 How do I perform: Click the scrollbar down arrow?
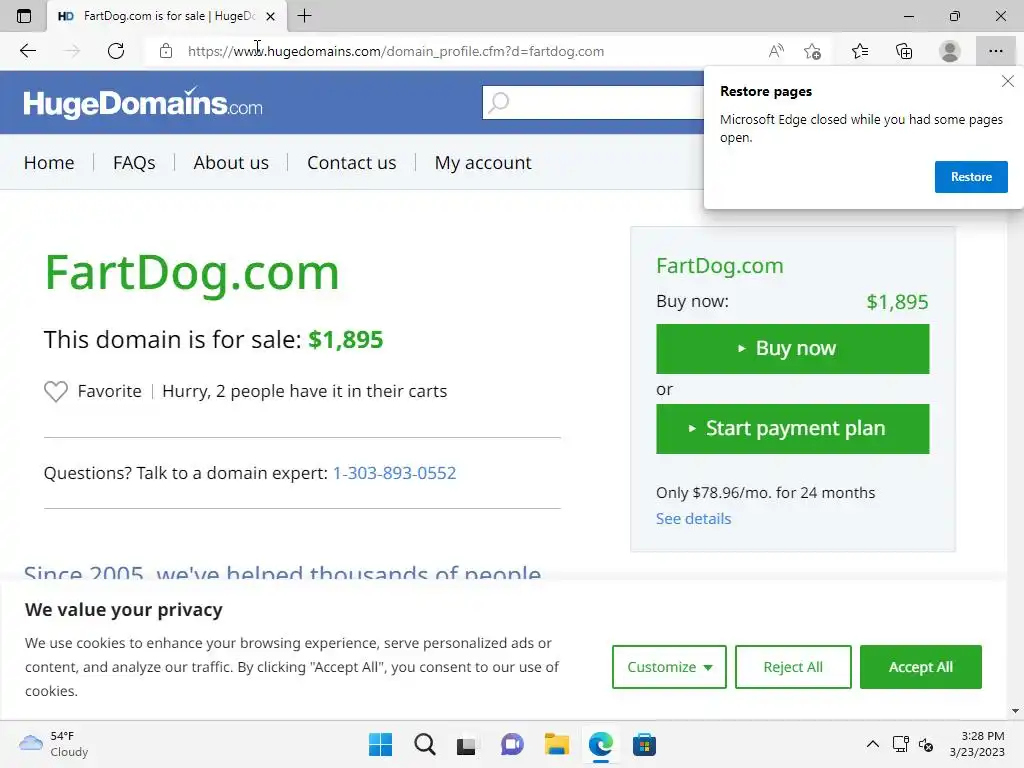1015,711
